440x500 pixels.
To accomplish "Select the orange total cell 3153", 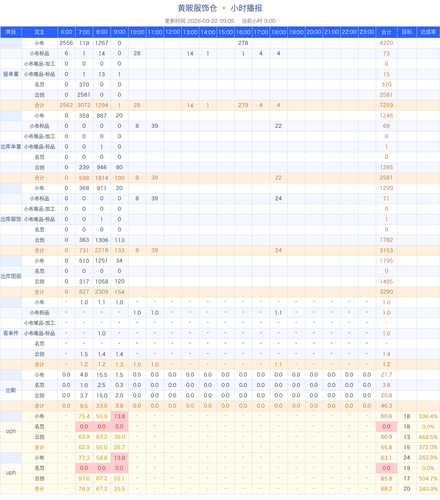I will [386, 250].
